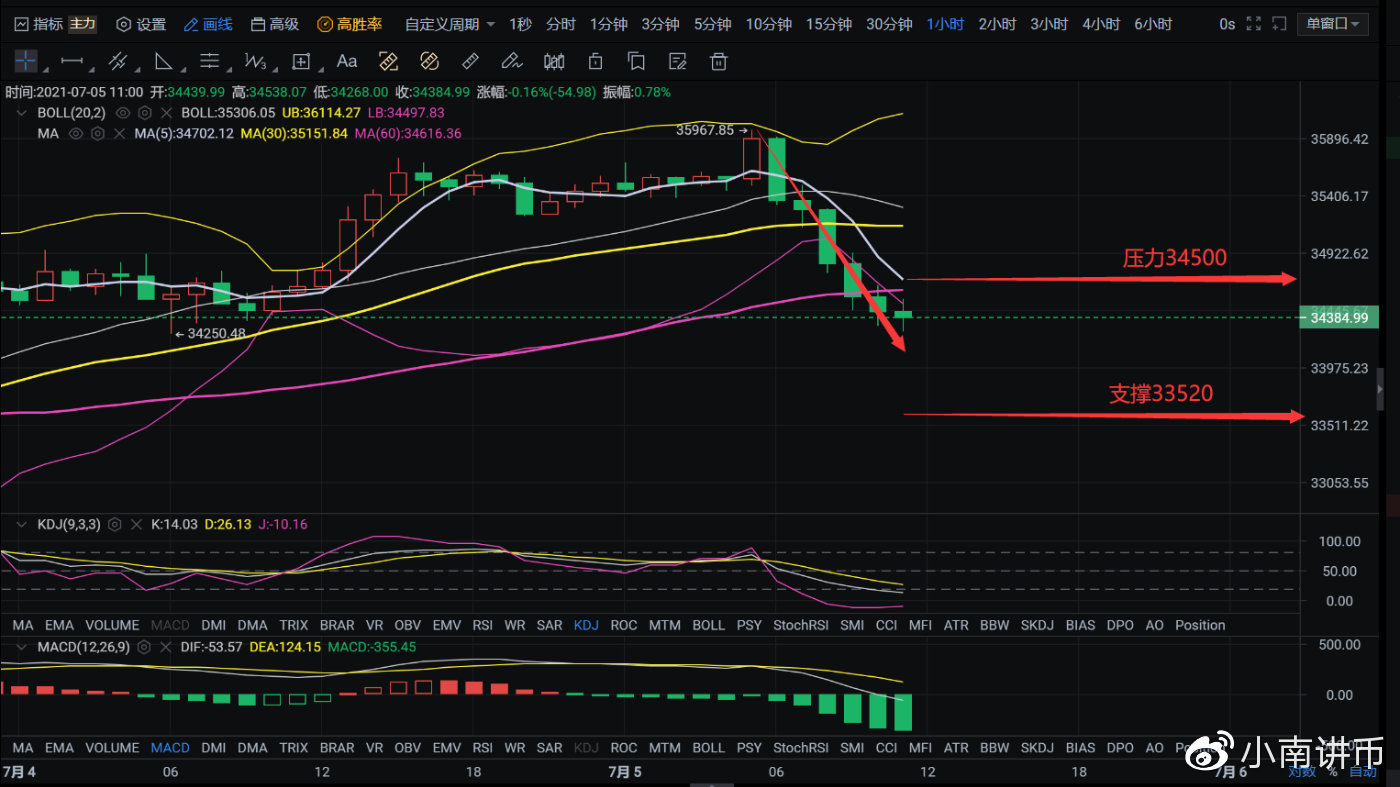Select the W3 wave pattern tool
This screenshot has height=787, width=1400.
click(255, 61)
